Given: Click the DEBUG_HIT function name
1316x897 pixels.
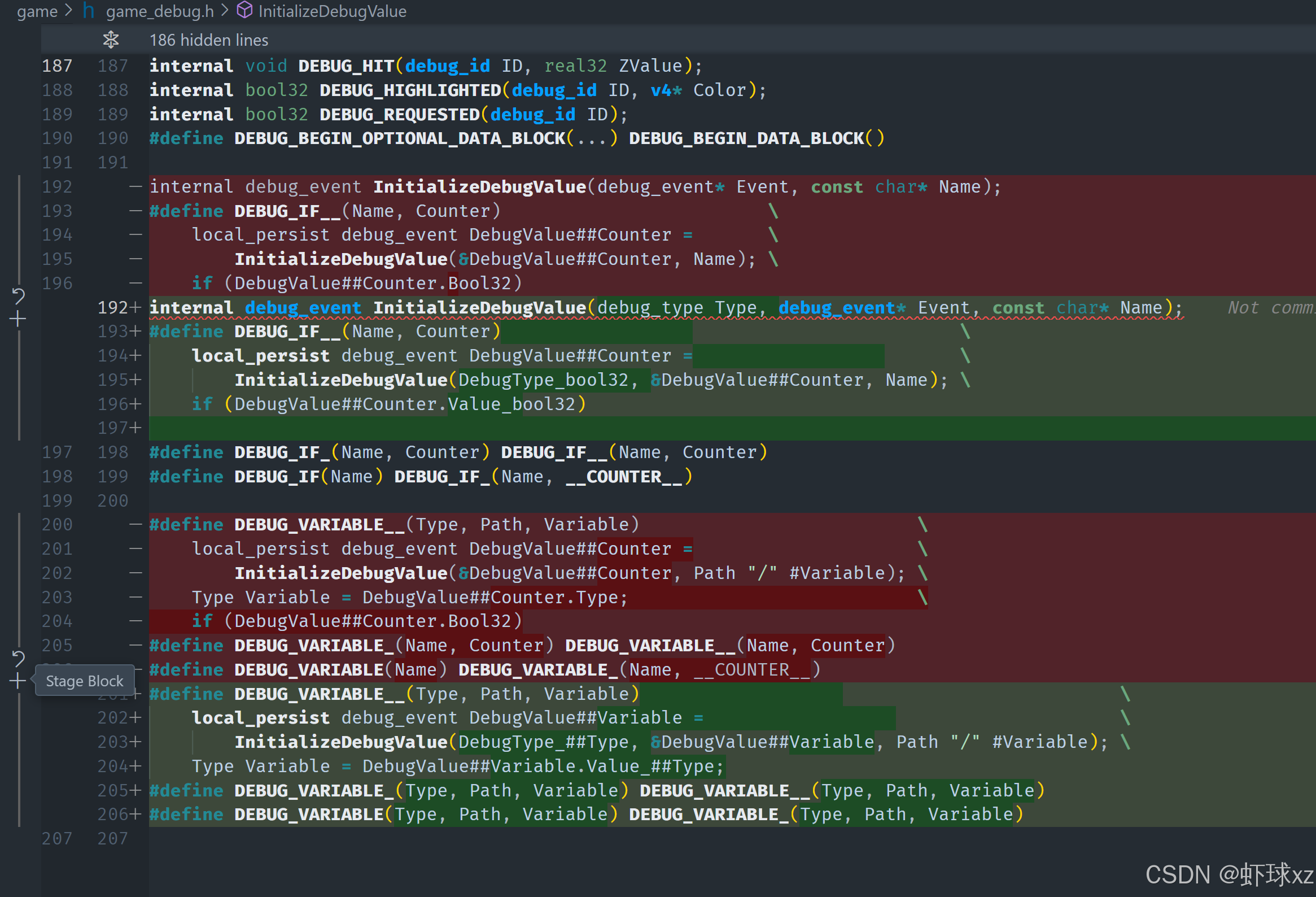Looking at the screenshot, I should pyautogui.click(x=346, y=66).
